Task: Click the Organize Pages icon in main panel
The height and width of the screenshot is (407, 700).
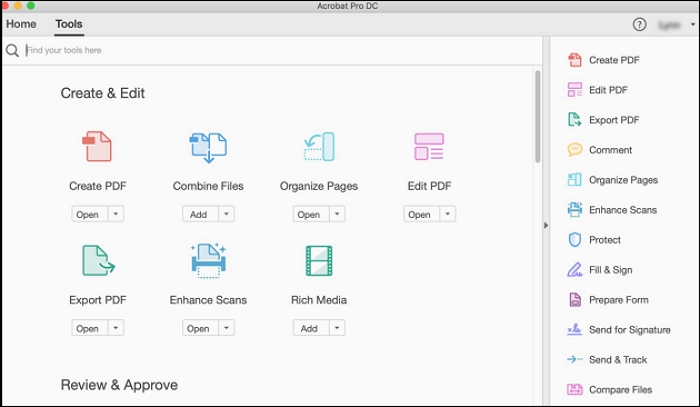Action: (319, 146)
